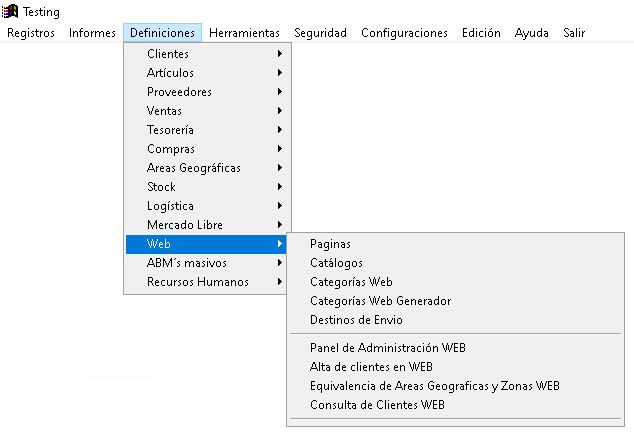The image size is (634, 434).
Task: Expand the Tesorería submenu
Action: [170, 130]
